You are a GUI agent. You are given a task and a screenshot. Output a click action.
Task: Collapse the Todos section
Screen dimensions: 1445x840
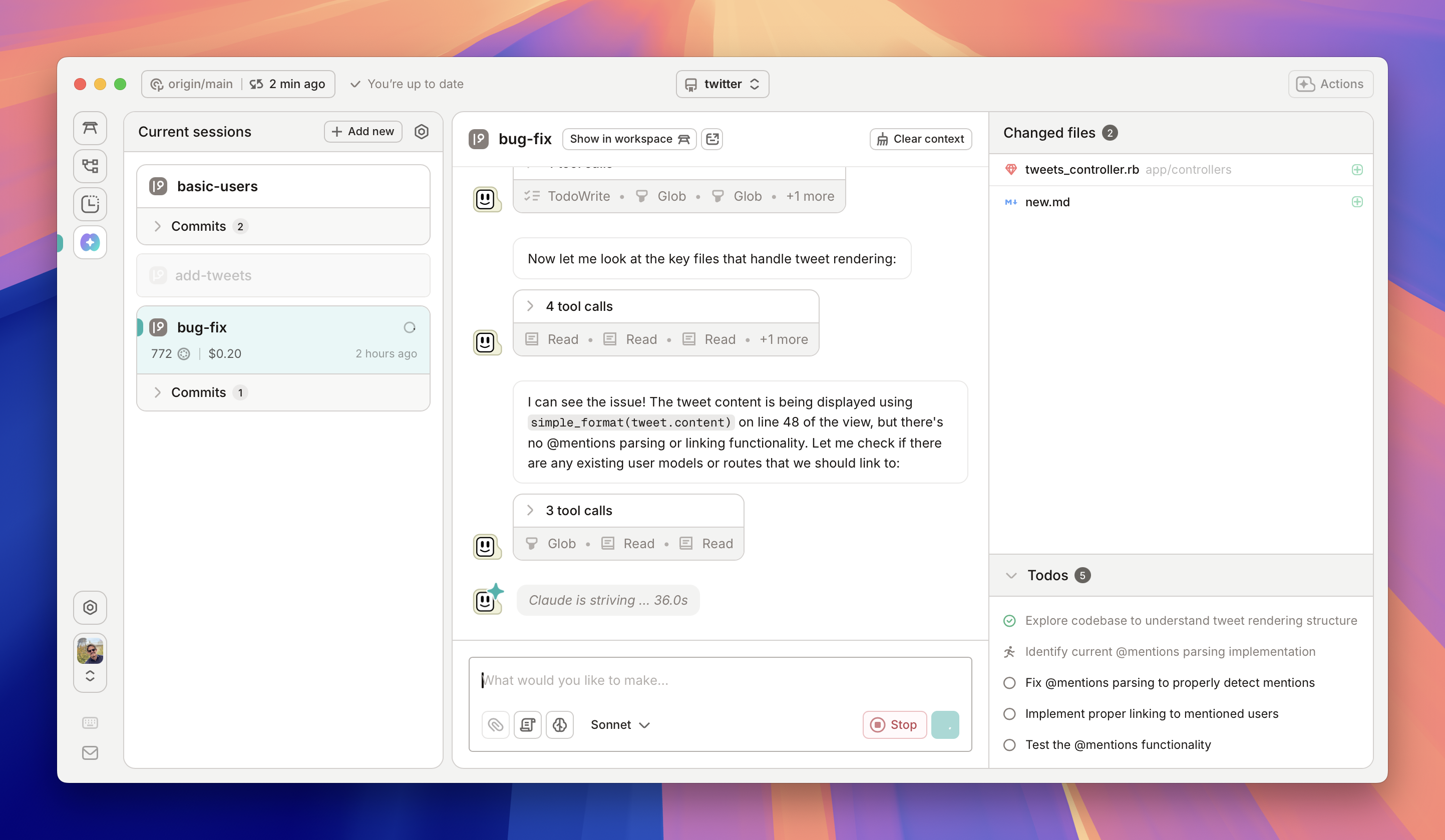pos(1011,575)
